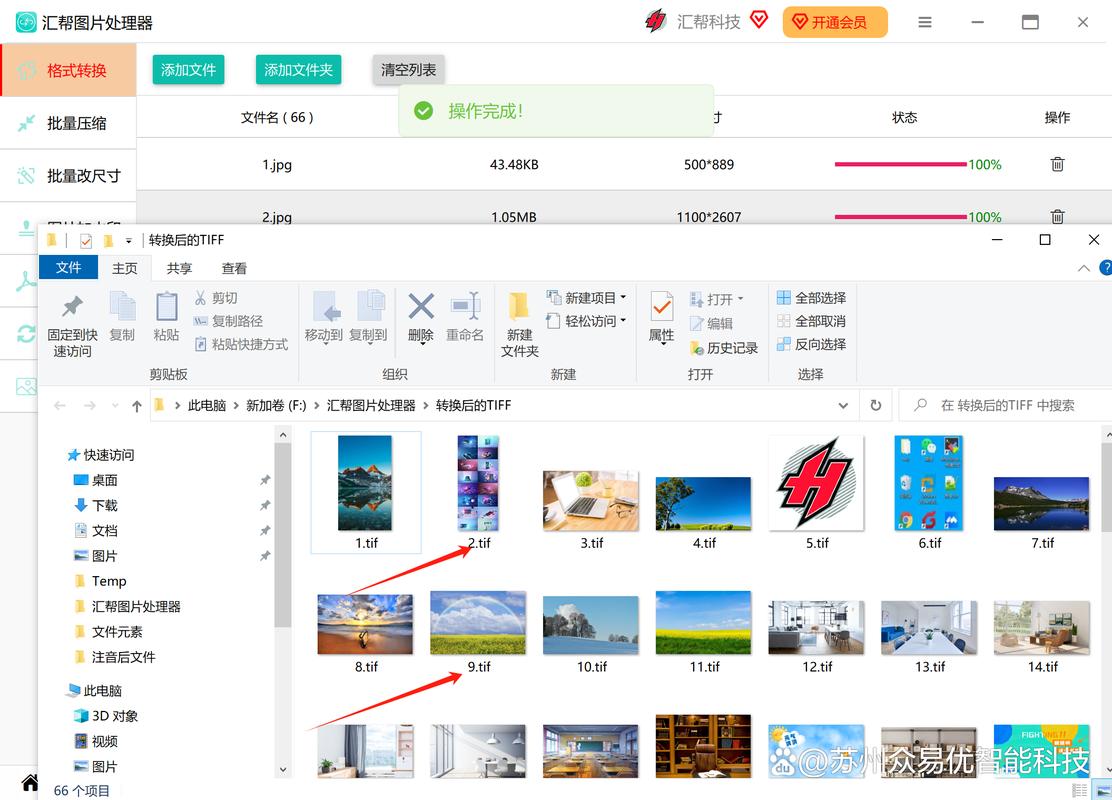
Task: Delete the 1.jpg row with trash icon
Action: point(1057,165)
